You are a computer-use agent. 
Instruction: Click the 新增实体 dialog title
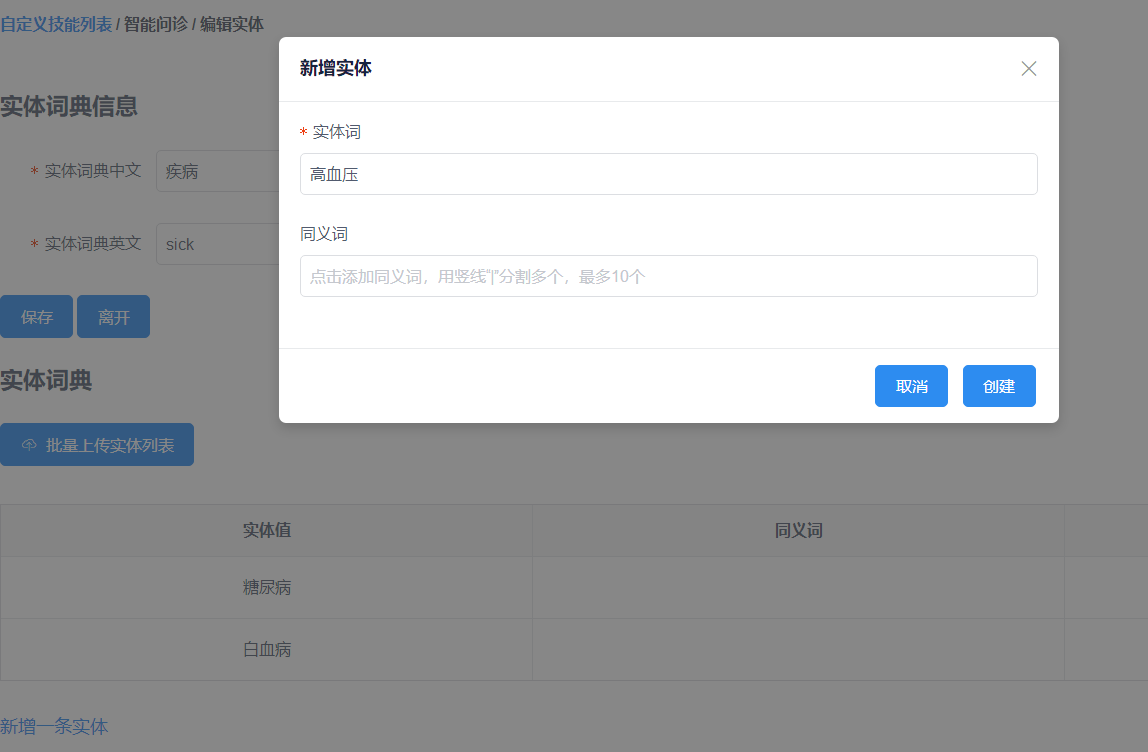(336, 69)
